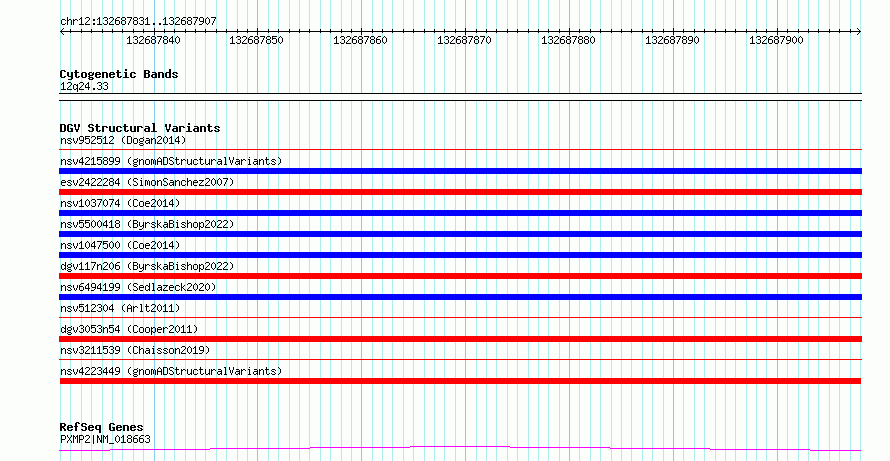This screenshot has width=890, height=461.
Task: Click ruler position 132687860
Action: coord(360,40)
